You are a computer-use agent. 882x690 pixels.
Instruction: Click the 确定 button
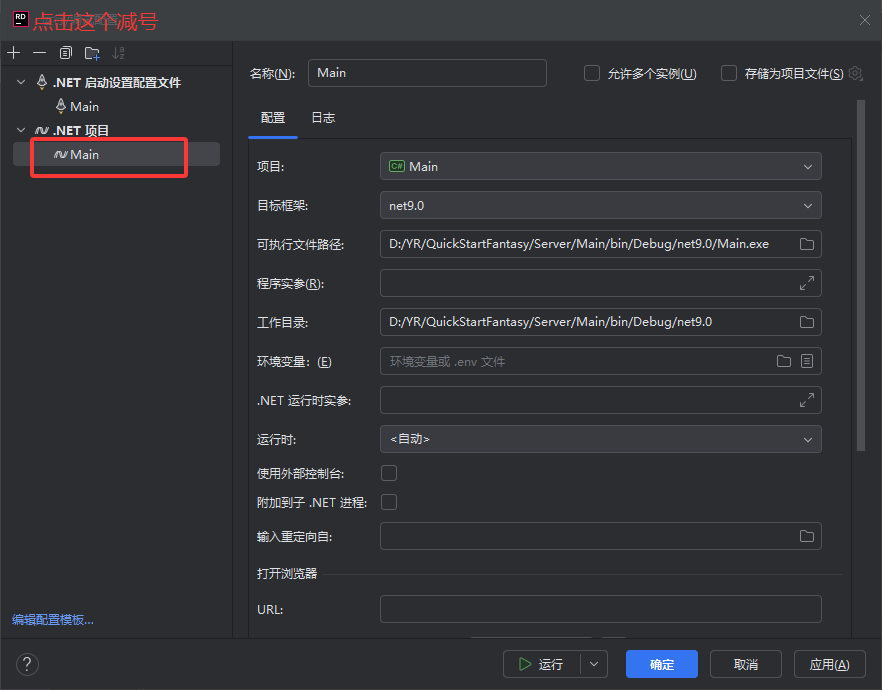pyautogui.click(x=661, y=664)
